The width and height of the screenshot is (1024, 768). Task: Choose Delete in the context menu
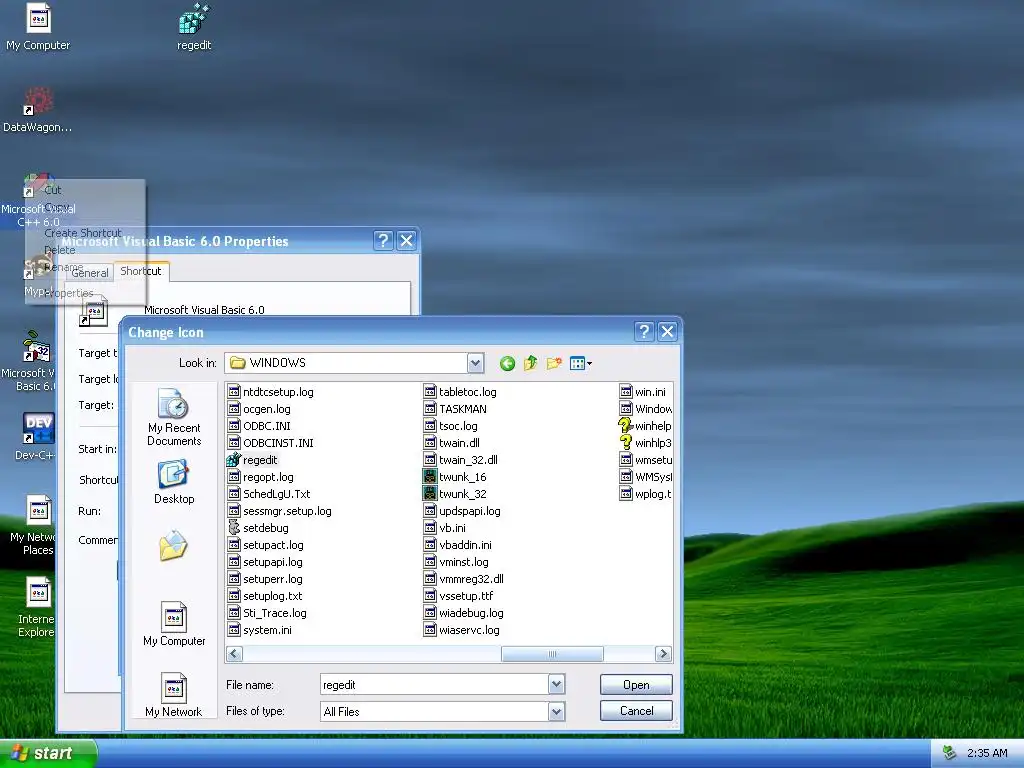(60, 250)
